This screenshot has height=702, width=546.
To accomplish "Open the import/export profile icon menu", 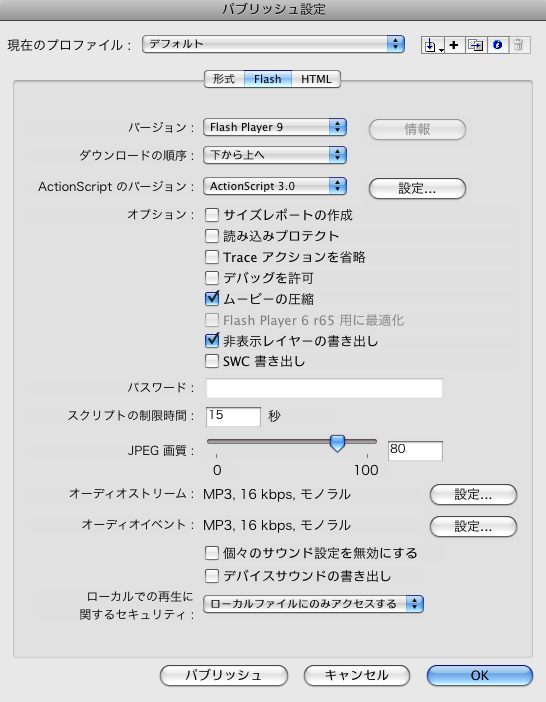I will point(432,45).
